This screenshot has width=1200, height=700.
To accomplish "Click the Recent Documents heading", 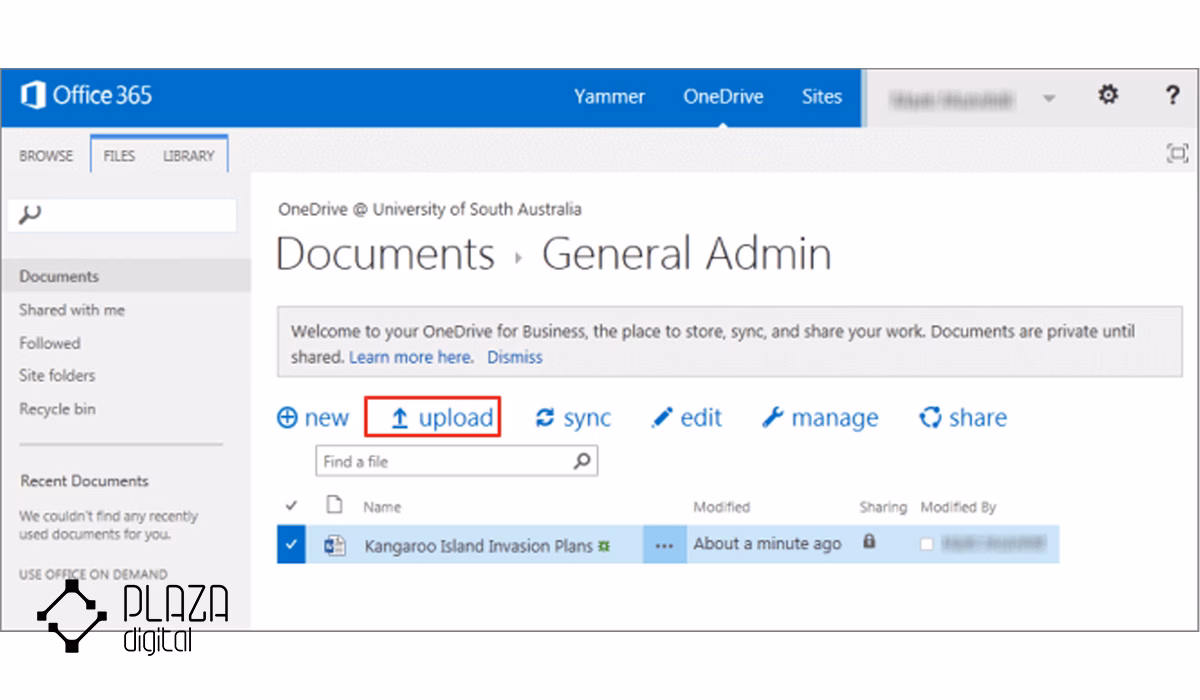I will coord(84,481).
